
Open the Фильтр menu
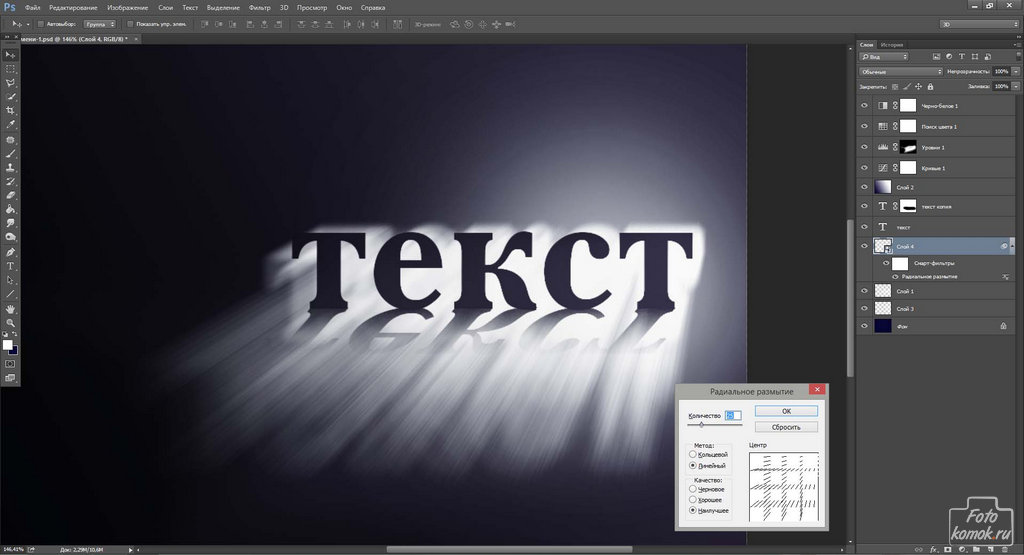(x=259, y=7)
